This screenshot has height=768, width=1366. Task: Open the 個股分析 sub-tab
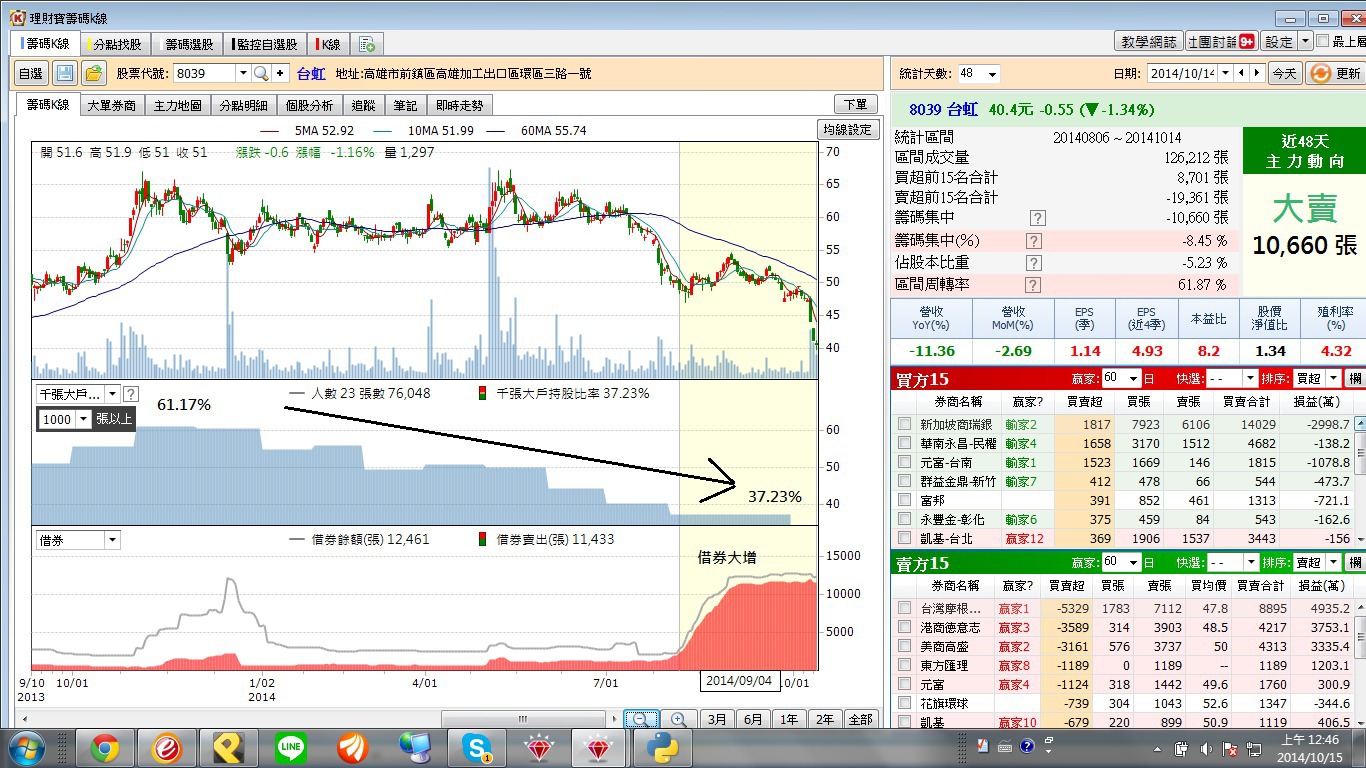[309, 105]
